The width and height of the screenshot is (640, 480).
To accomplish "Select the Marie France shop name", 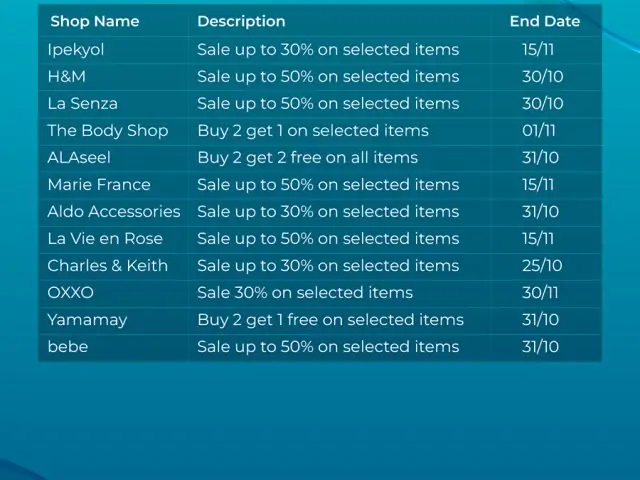I will [99, 184].
